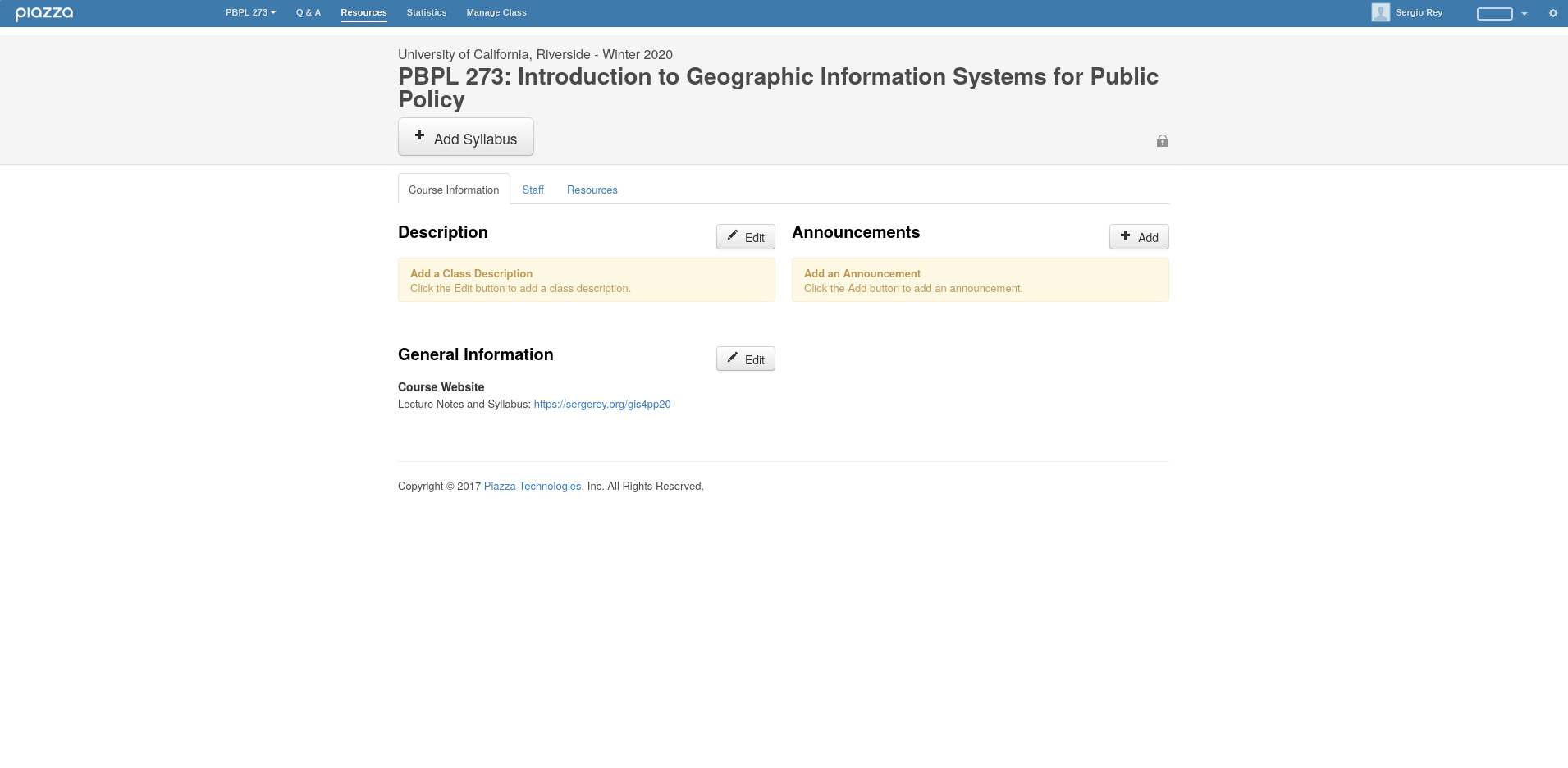The width and height of the screenshot is (1568, 768).
Task: Select the Course Information tab
Action: (454, 190)
